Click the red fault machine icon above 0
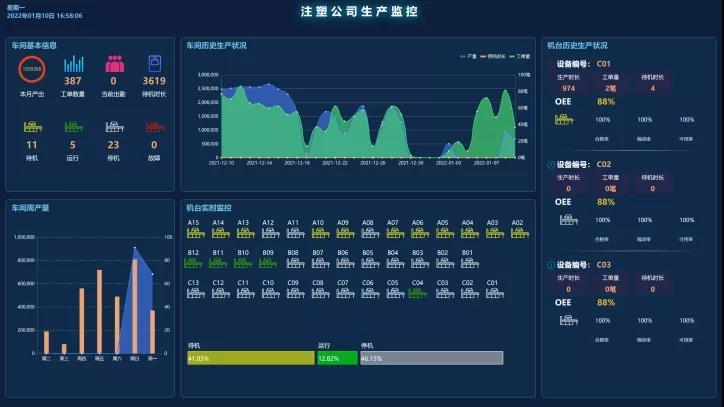The image size is (724, 407). pos(155,127)
